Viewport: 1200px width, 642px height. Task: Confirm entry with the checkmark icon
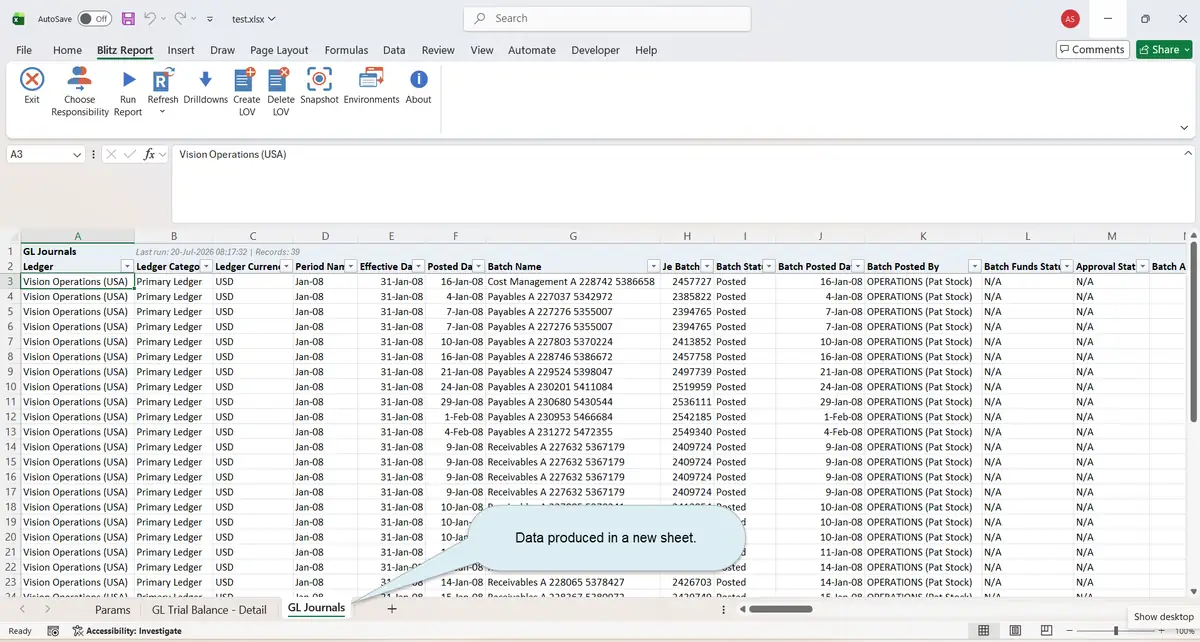(x=130, y=154)
